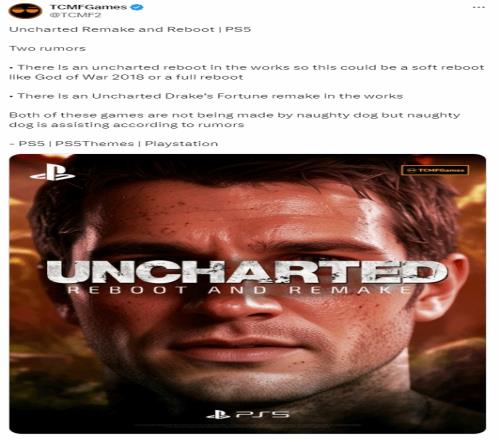
Task: Open the Uncharted poster image
Action: [248, 294]
